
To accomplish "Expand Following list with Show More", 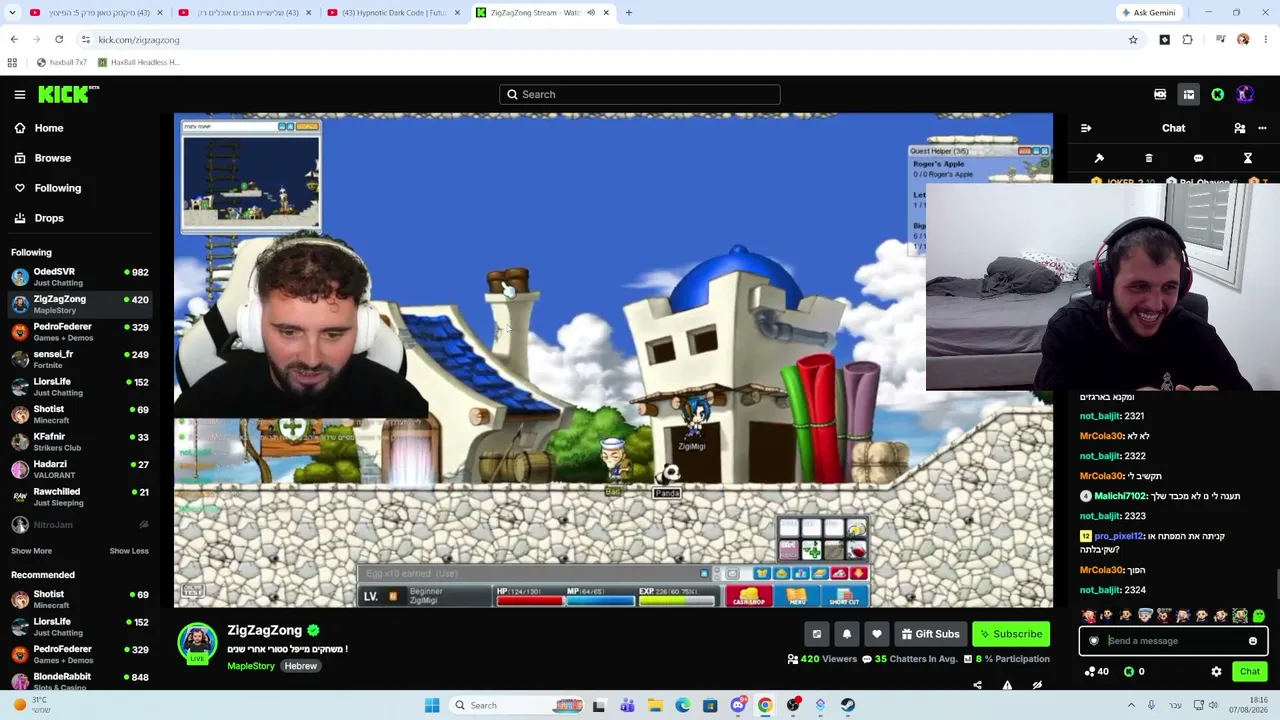I will (x=31, y=551).
